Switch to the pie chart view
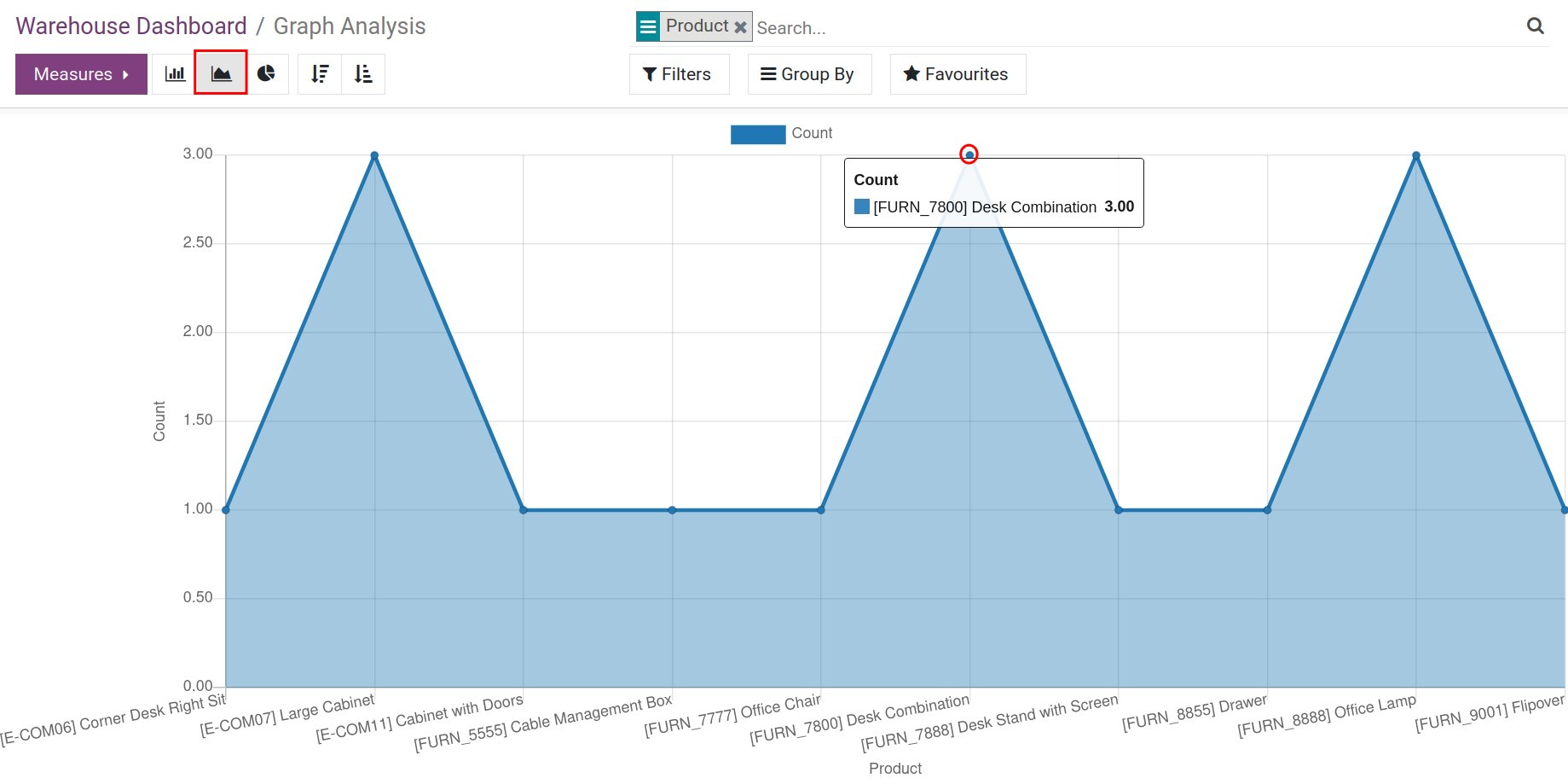 (x=266, y=74)
